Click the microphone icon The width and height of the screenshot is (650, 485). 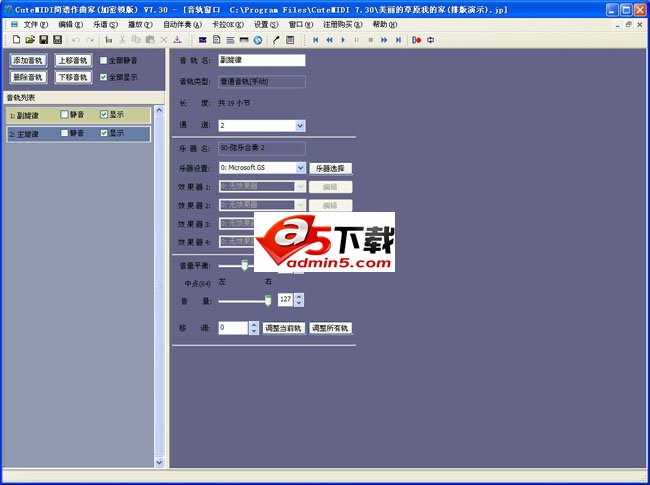(x=276, y=40)
